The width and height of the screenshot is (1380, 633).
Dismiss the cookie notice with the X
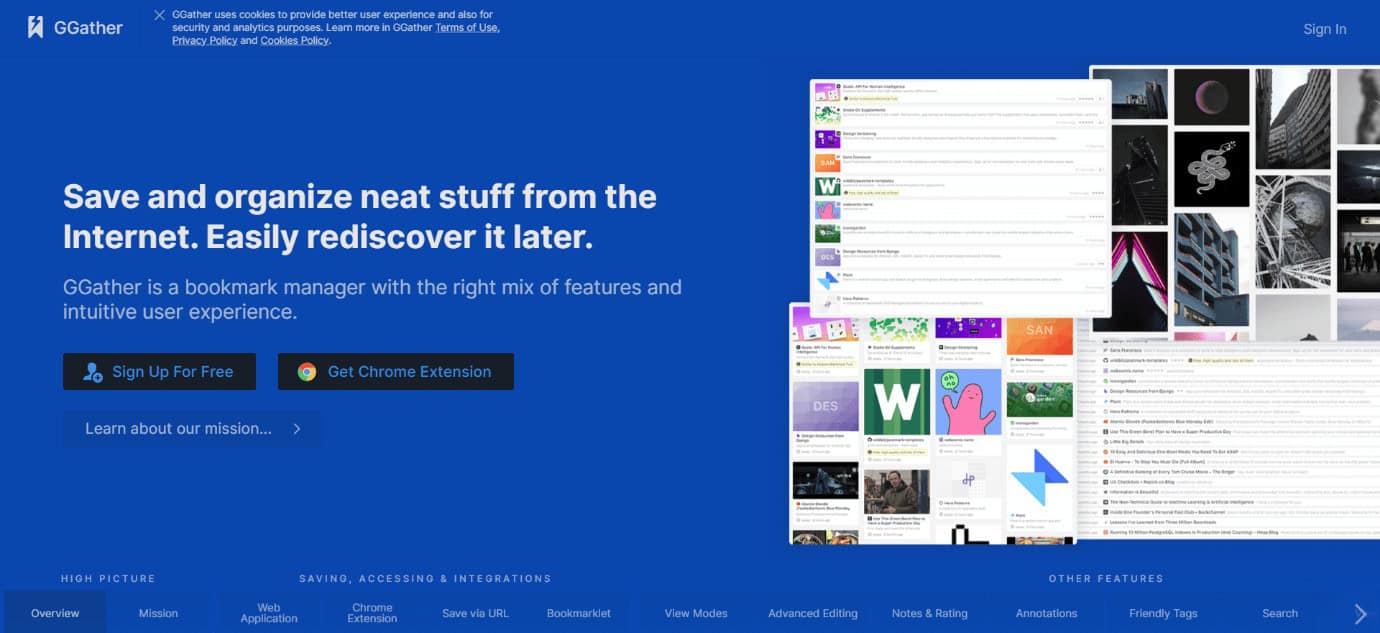tap(160, 15)
